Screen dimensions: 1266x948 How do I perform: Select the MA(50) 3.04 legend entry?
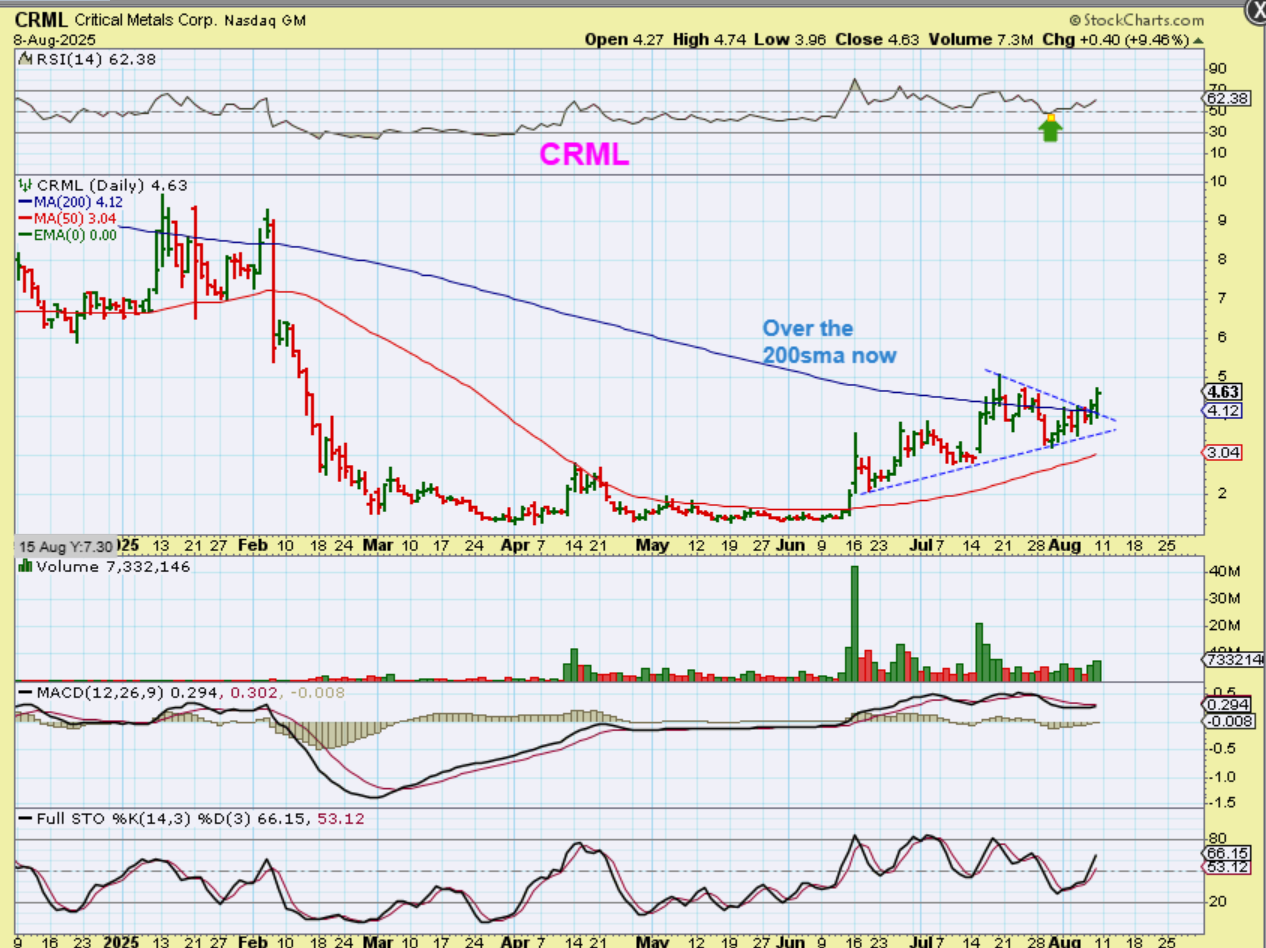69,218
